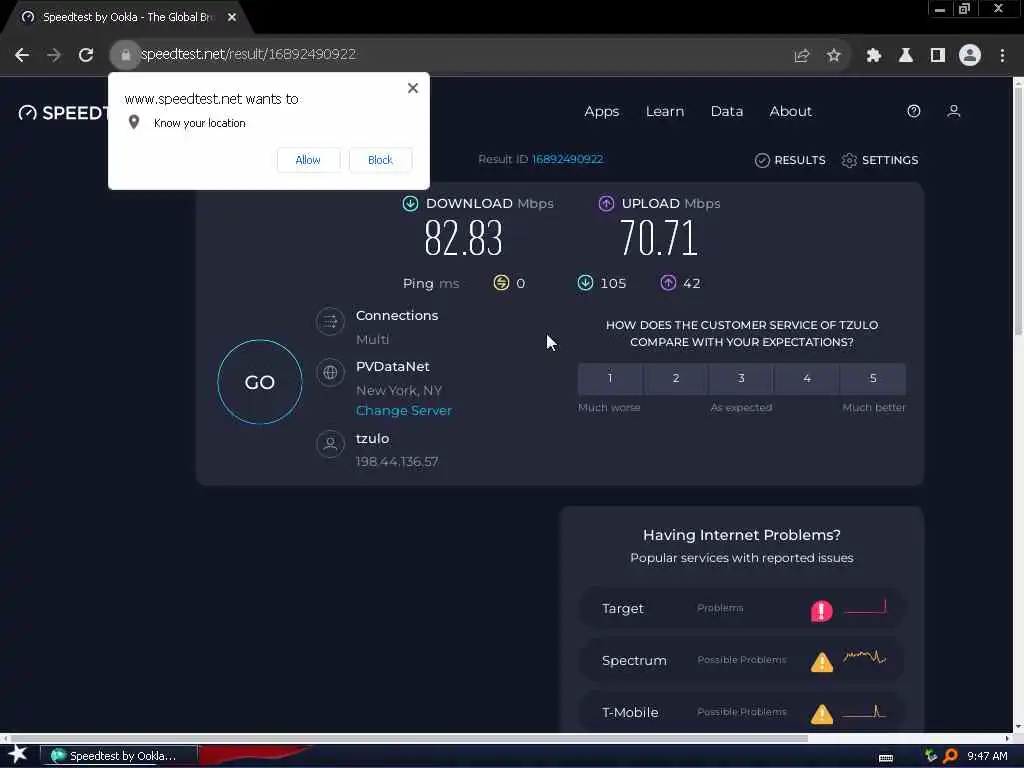Screen dimensions: 1024x768
Task: Open the Spectrum possible problems row
Action: [x=742, y=661]
